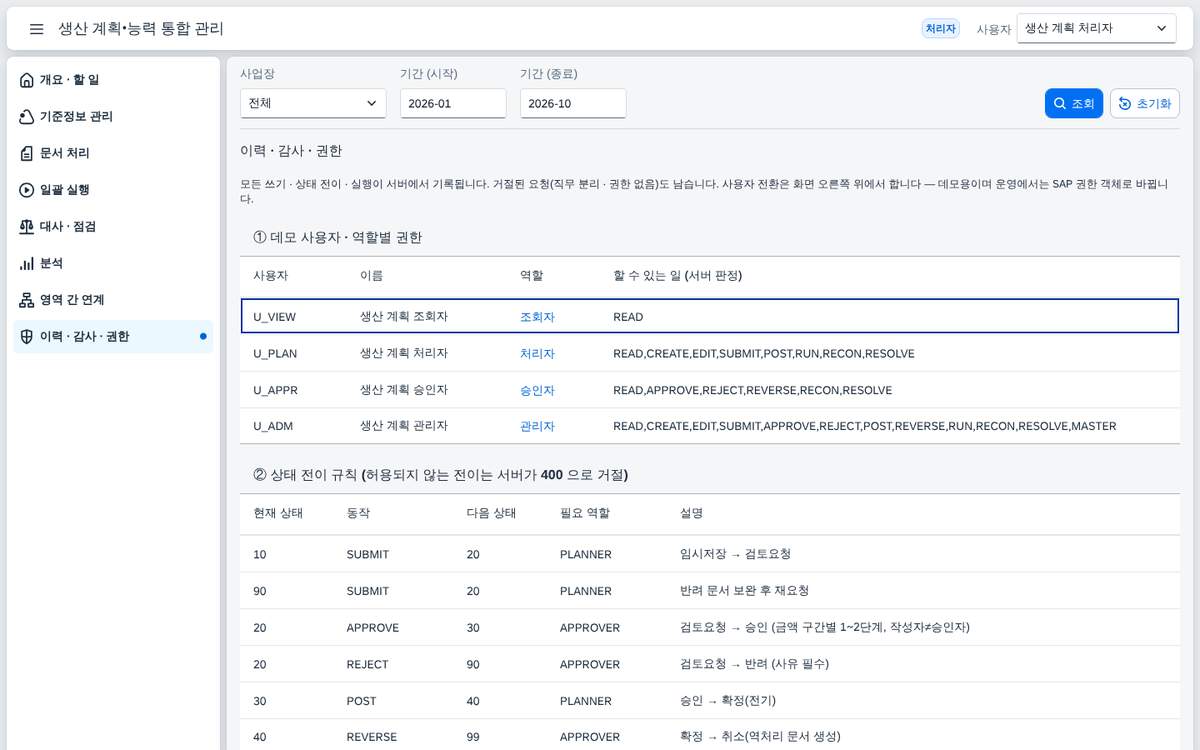Click the app title 생산 계획•능력 통합 관리
This screenshot has height=750, width=1200.
pyautogui.click(x=141, y=29)
